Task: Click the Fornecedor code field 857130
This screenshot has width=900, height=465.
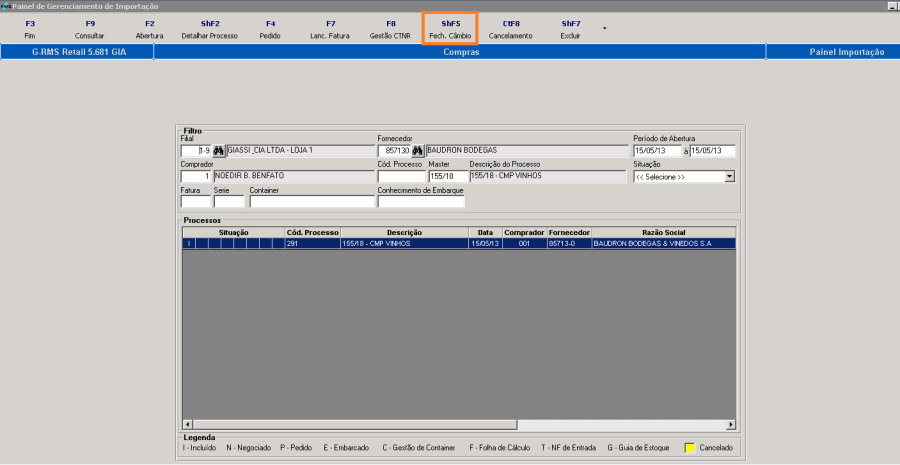Action: 394,151
